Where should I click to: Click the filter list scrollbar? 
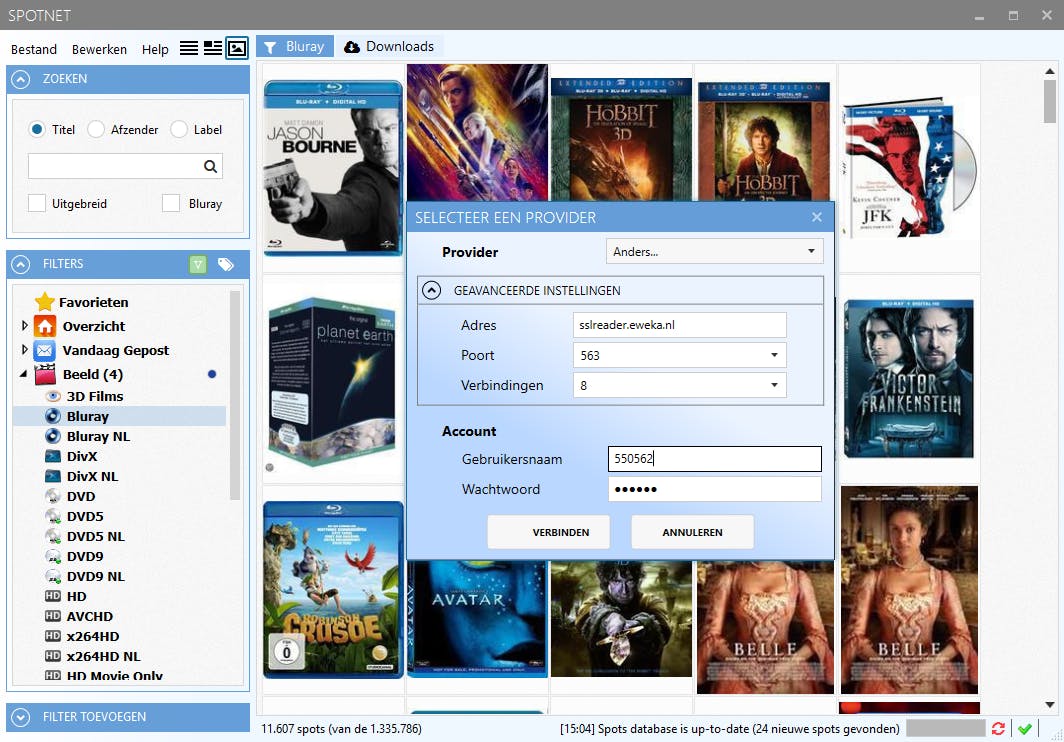235,395
